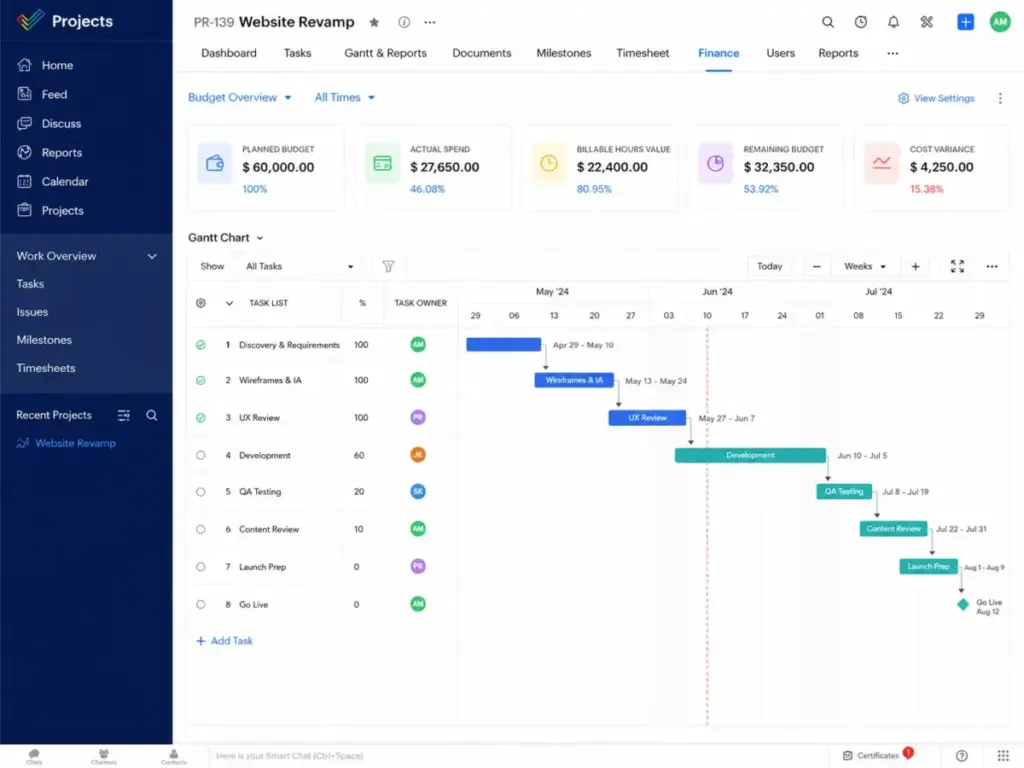
Task: Click Today button in Gantt toolbar
Action: (769, 266)
